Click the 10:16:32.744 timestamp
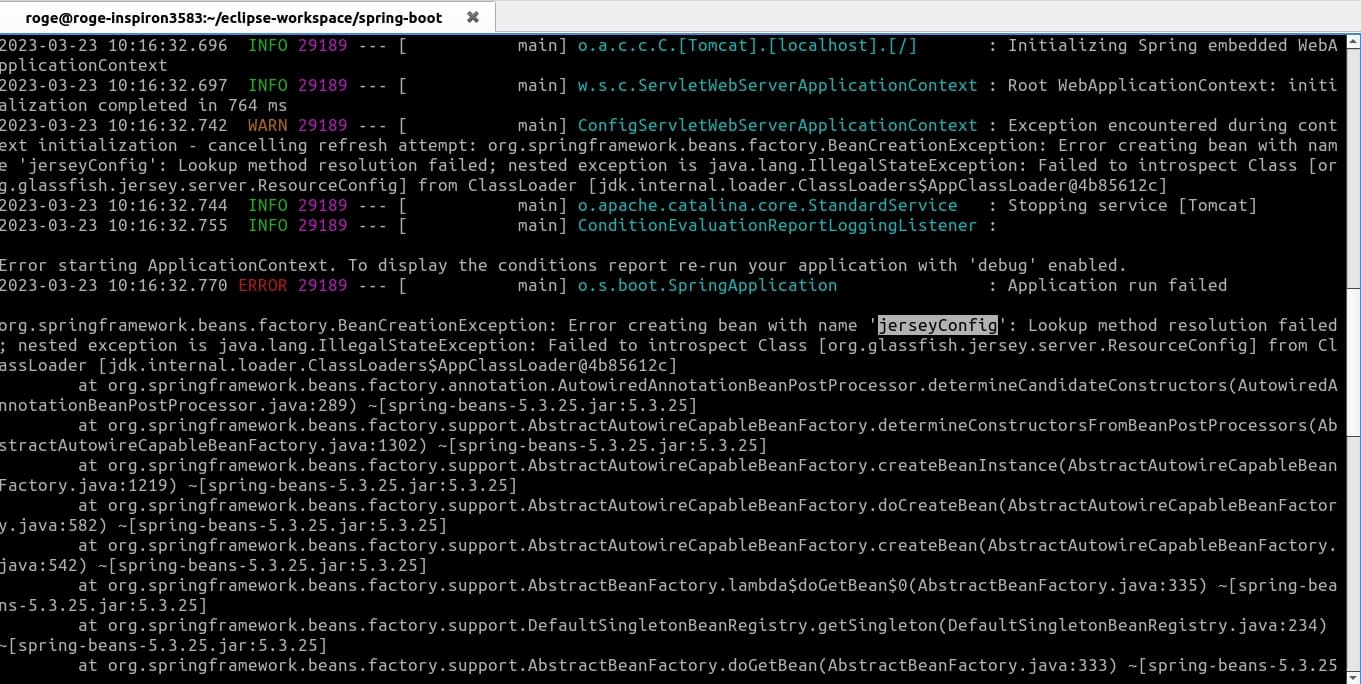Image resolution: width=1361 pixels, height=684 pixels. pyautogui.click(x=168, y=205)
